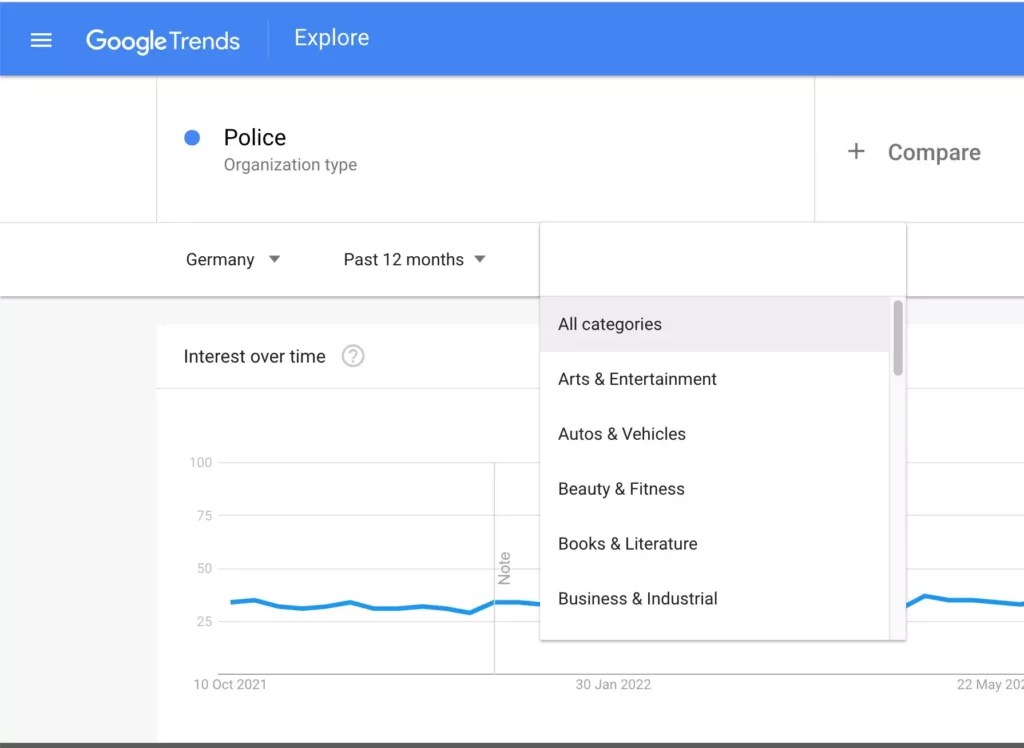The height and width of the screenshot is (748, 1024).
Task: Click the Google Trends logo
Action: pyautogui.click(x=162, y=41)
